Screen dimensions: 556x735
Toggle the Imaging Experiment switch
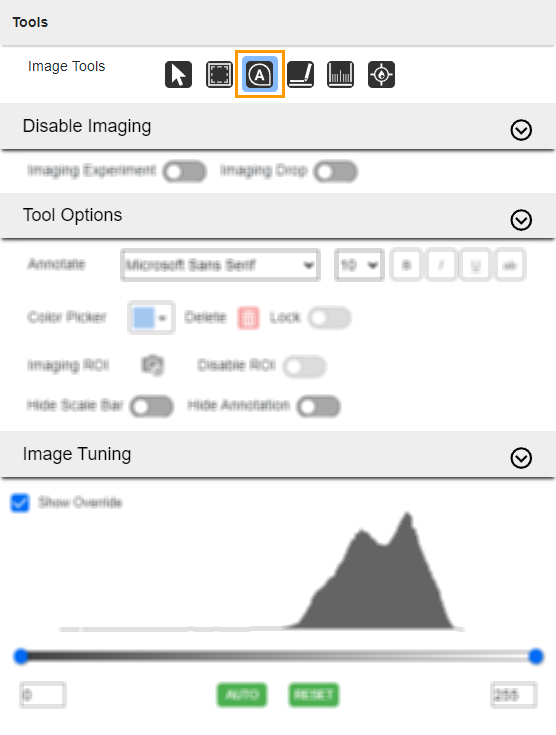pos(185,172)
